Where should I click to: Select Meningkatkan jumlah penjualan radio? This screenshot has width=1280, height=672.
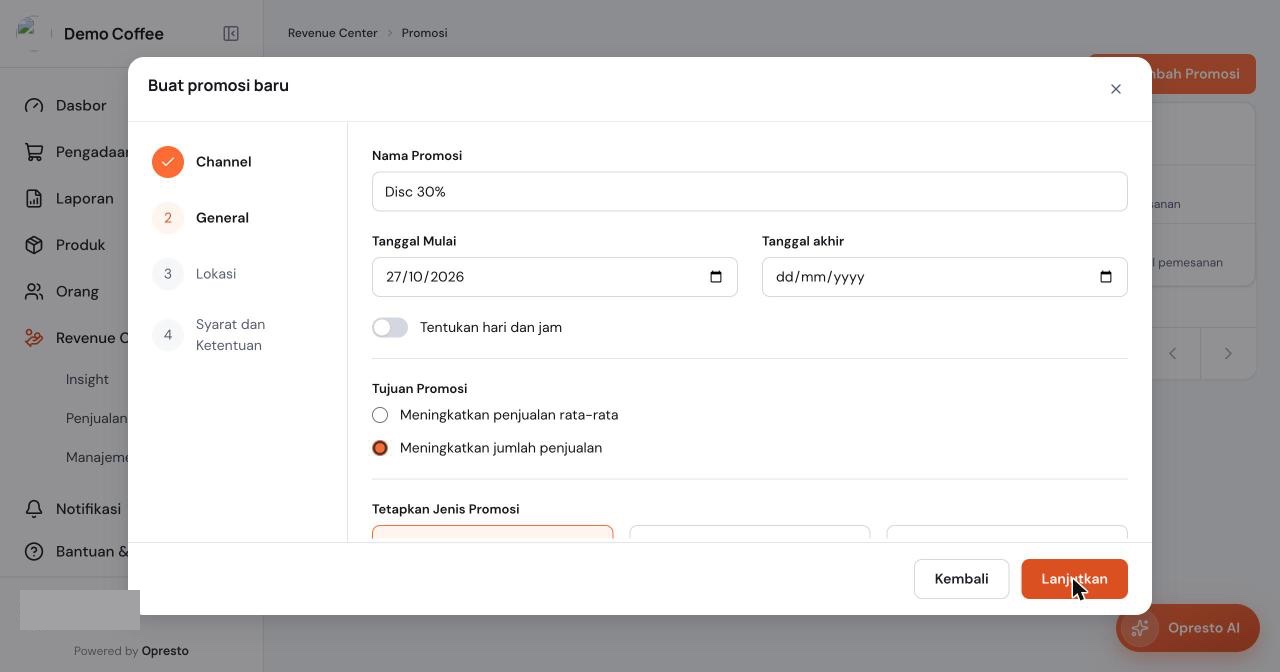coord(380,448)
